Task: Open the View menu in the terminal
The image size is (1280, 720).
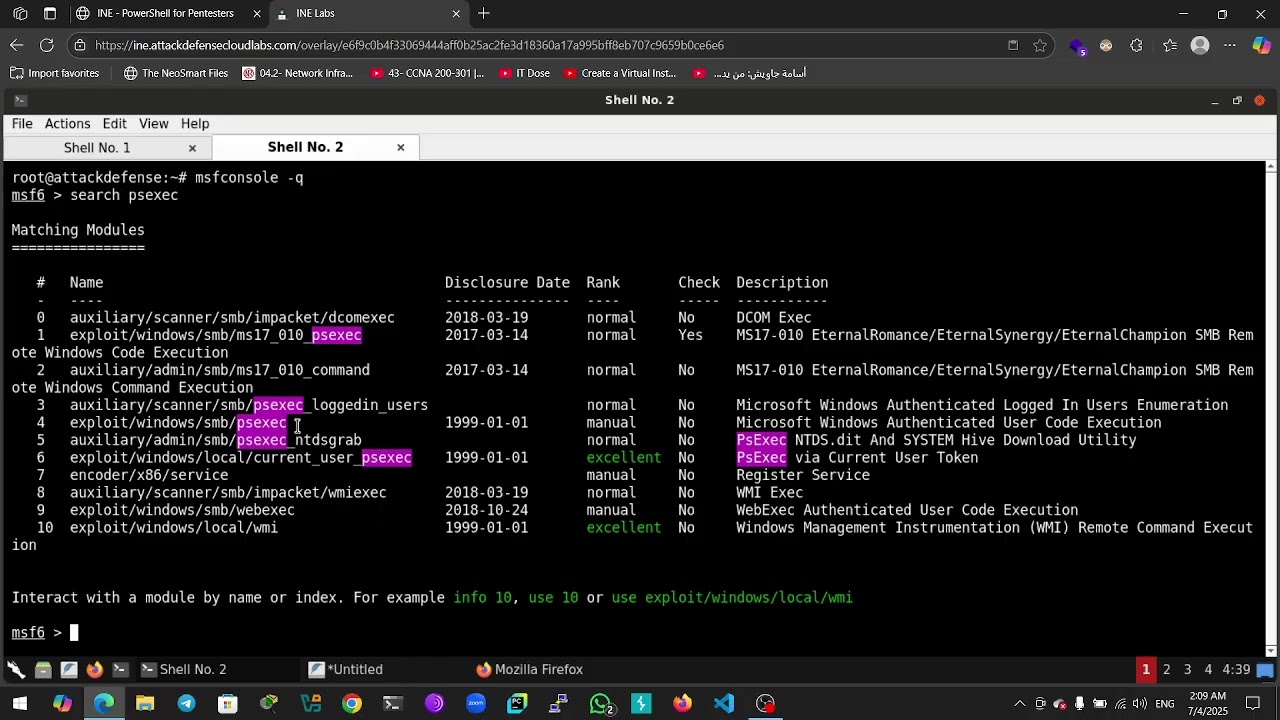Action: (x=153, y=124)
